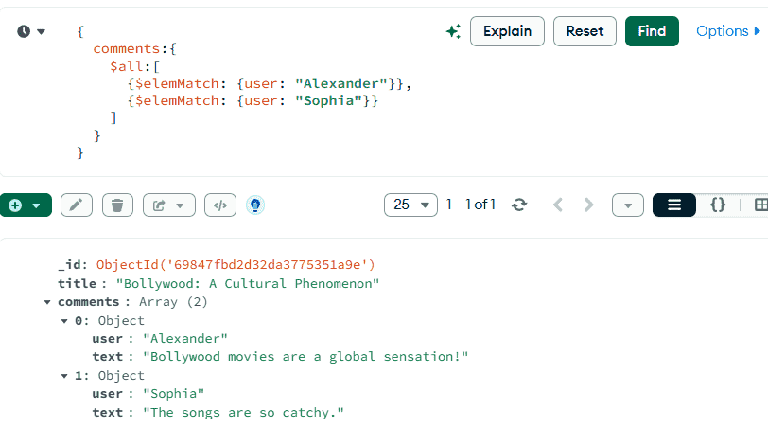Click user value "Alexander" in document
Screen dimensions: 768x428
tap(185, 339)
